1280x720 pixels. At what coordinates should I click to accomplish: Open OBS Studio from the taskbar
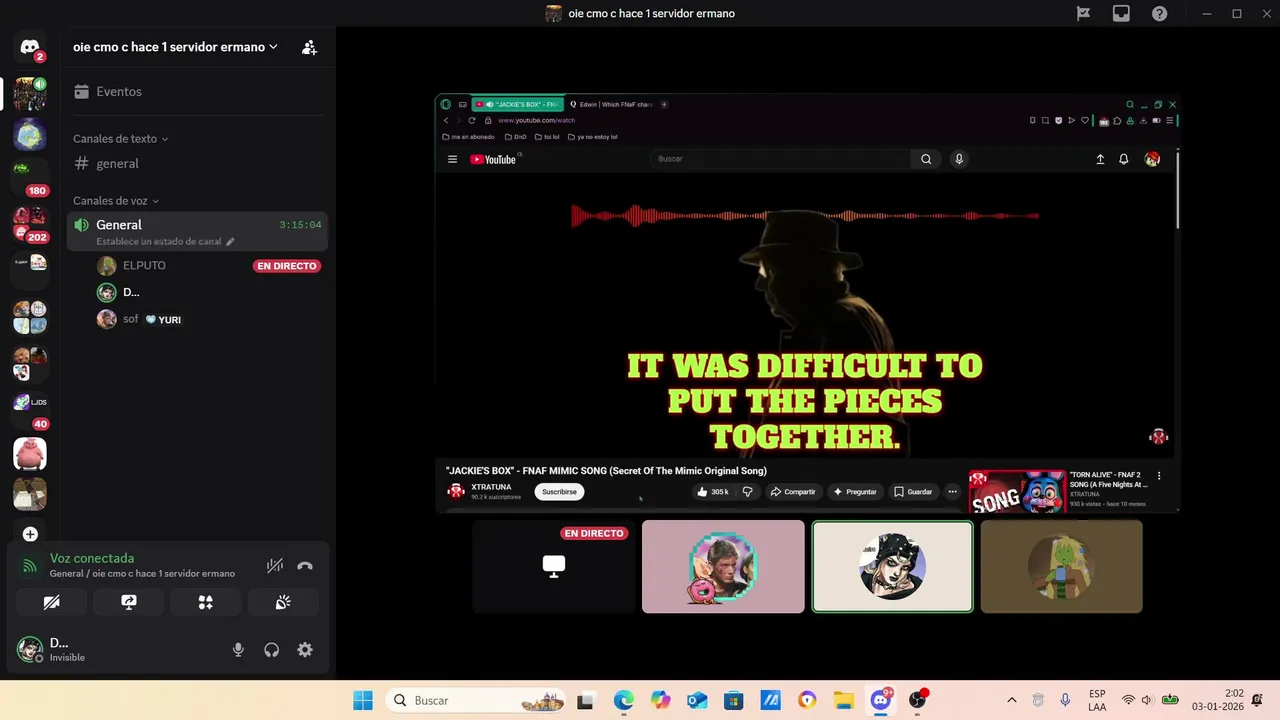click(918, 701)
